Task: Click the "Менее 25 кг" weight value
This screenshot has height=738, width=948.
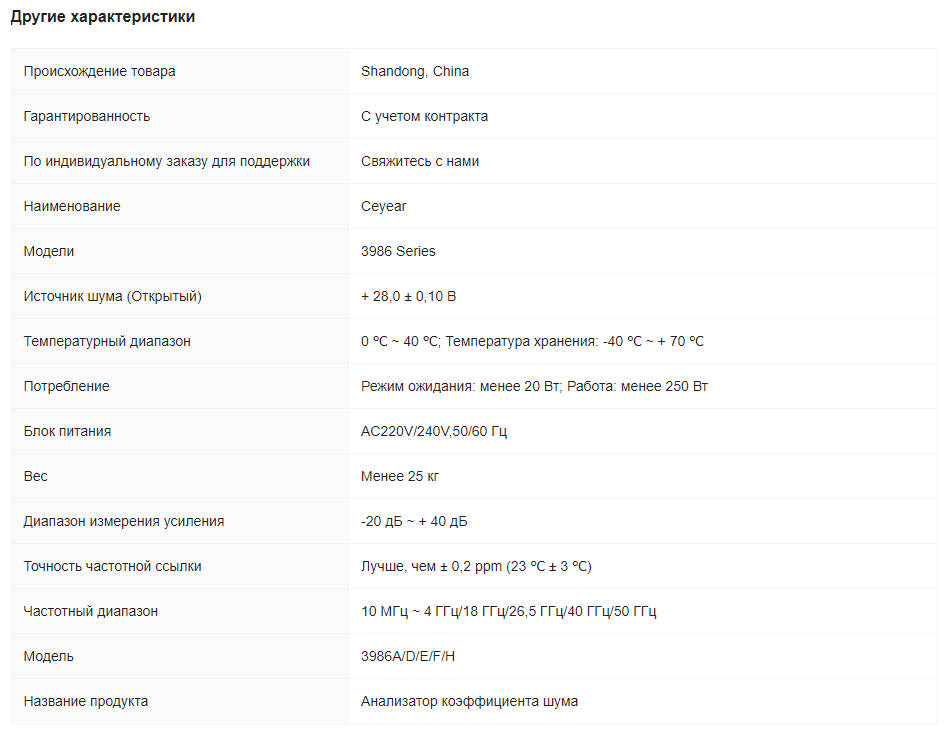Action: (400, 476)
